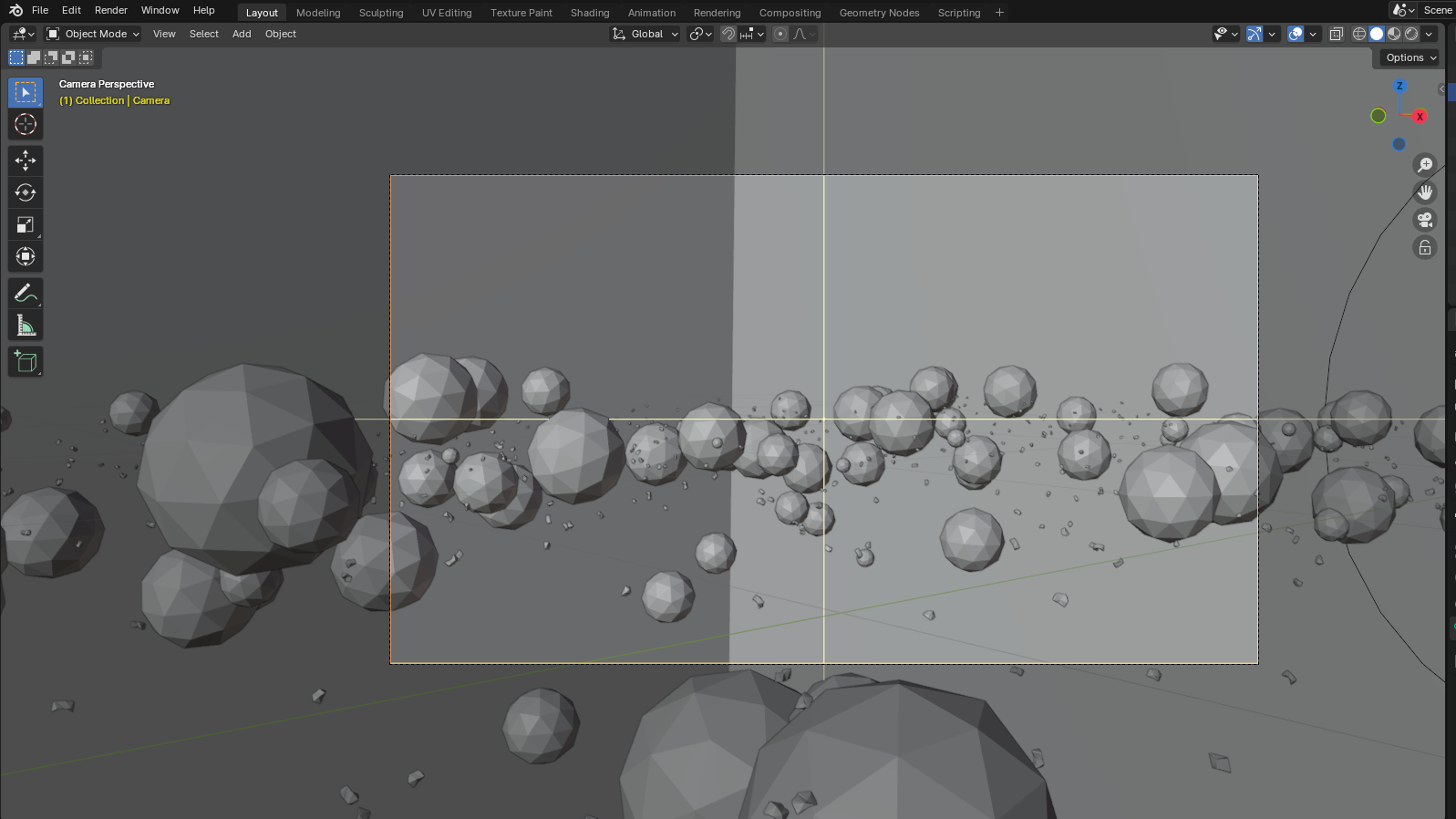Switch to rendered viewport shading sphere
The width and height of the screenshot is (1456, 819).
point(1411,34)
